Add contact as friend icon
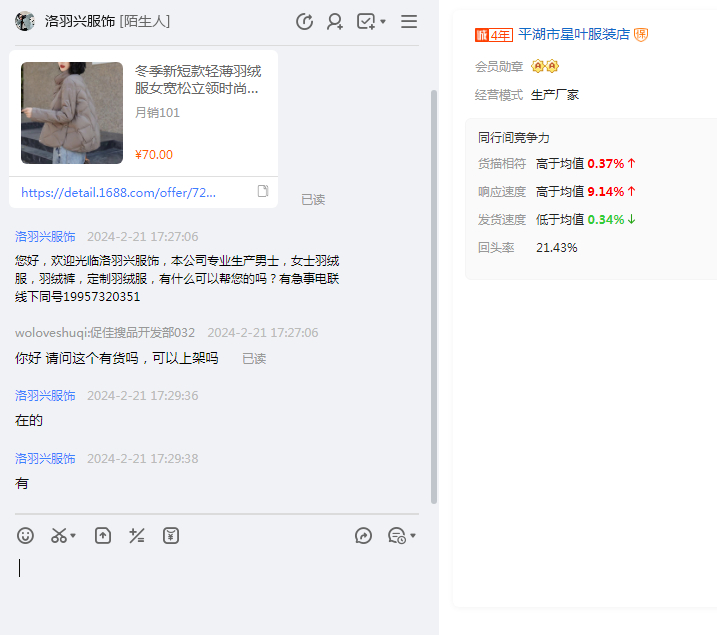Image resolution: width=717 pixels, height=635 pixels. [x=335, y=21]
